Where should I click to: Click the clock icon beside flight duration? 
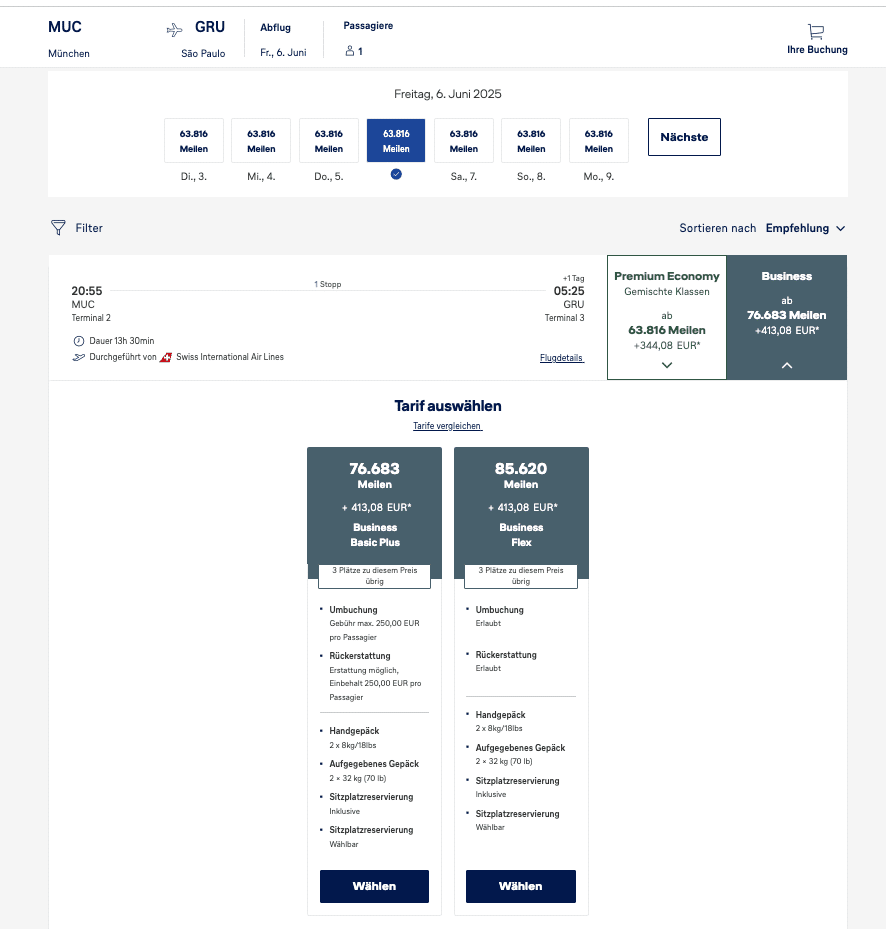(x=78, y=341)
